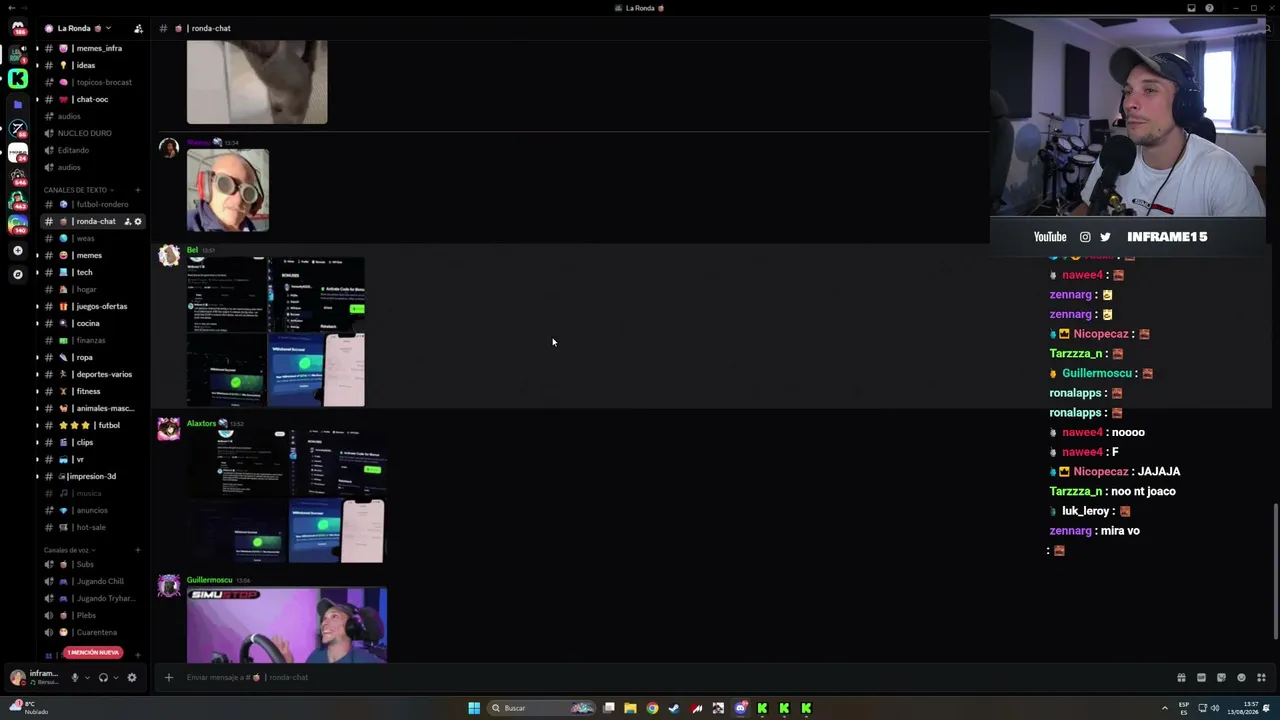Add a voice channel with plus icon

[x=138, y=550]
